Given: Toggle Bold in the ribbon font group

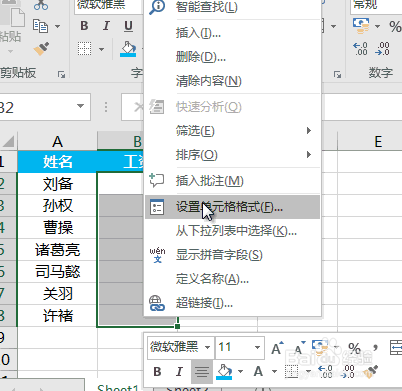Looking at the screenshot, I should coord(84,26).
